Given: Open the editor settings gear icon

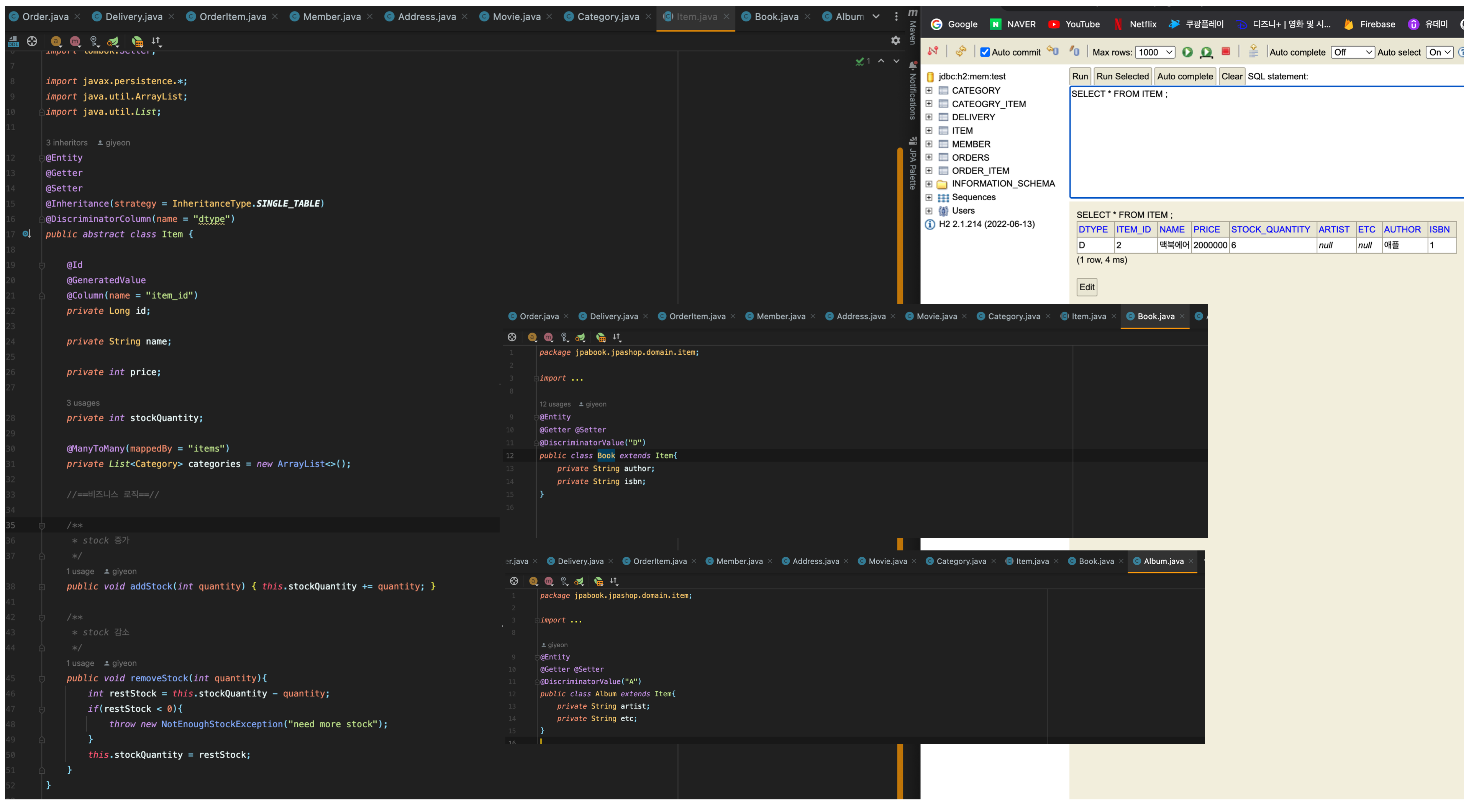Looking at the screenshot, I should click(896, 40).
